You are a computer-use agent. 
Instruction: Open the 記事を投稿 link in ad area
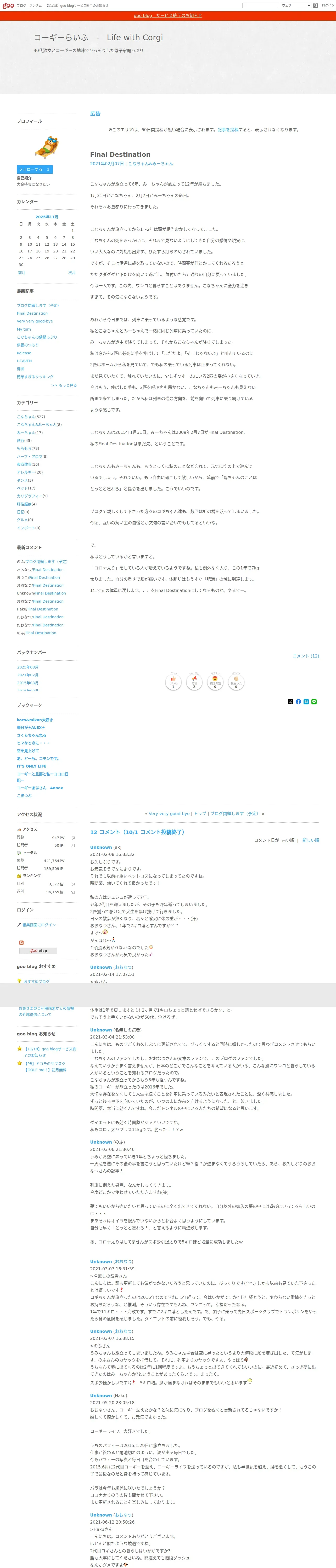pyautogui.click(x=228, y=130)
